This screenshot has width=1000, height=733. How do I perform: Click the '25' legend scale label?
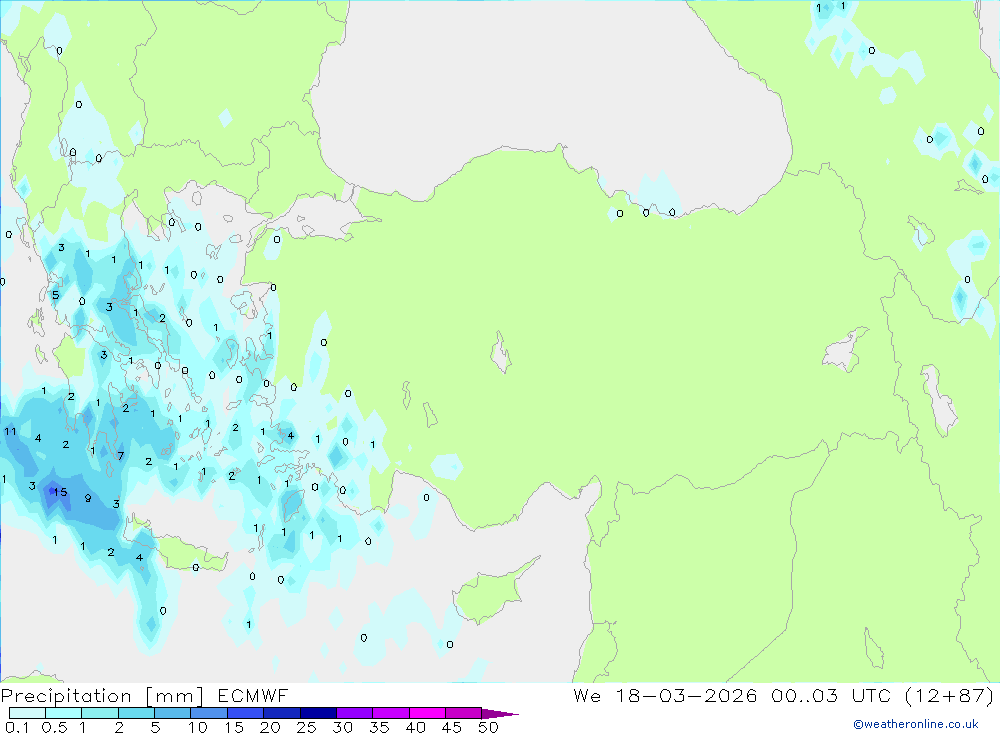click(306, 727)
